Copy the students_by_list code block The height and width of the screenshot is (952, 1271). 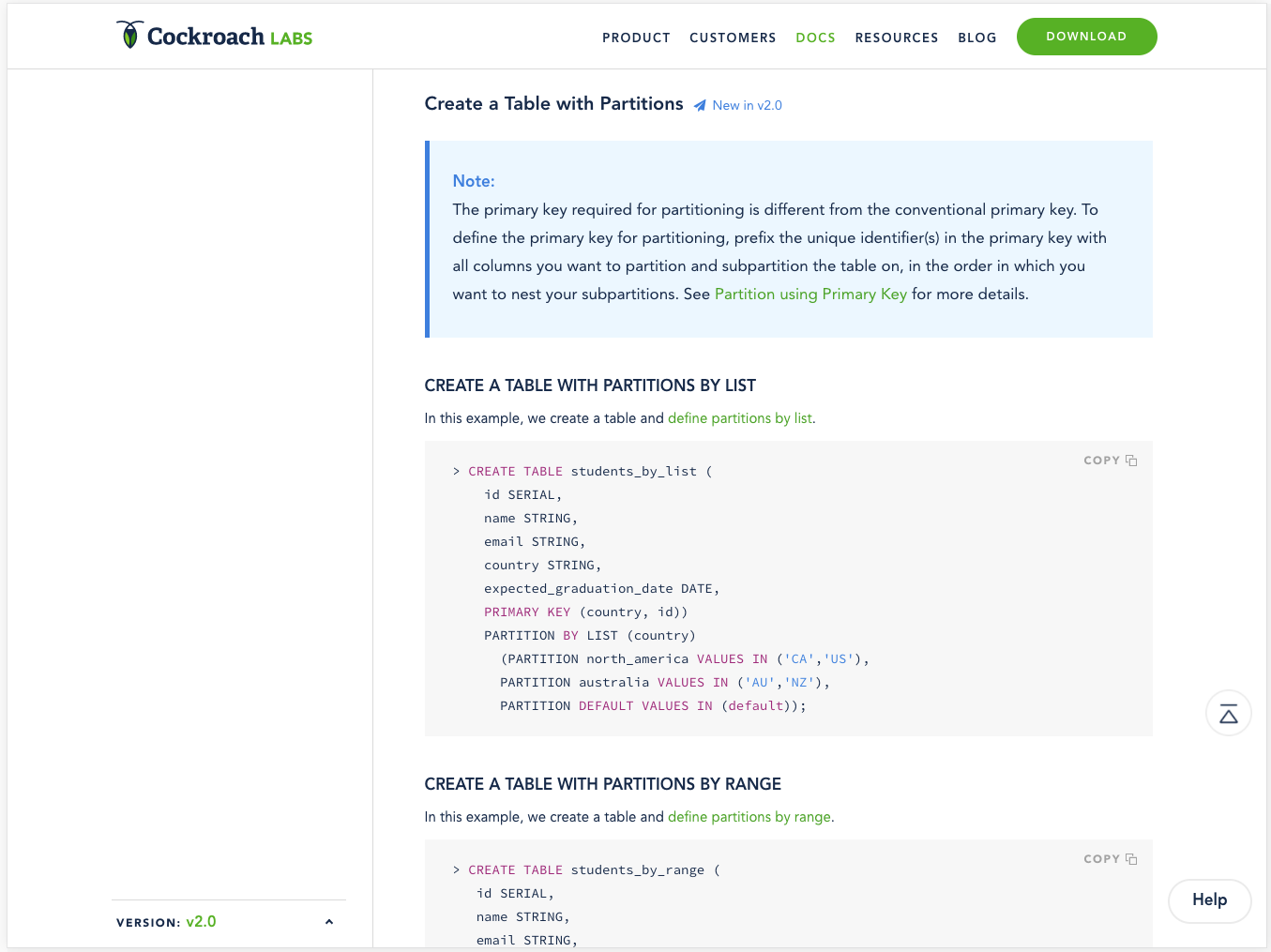tap(1110, 461)
